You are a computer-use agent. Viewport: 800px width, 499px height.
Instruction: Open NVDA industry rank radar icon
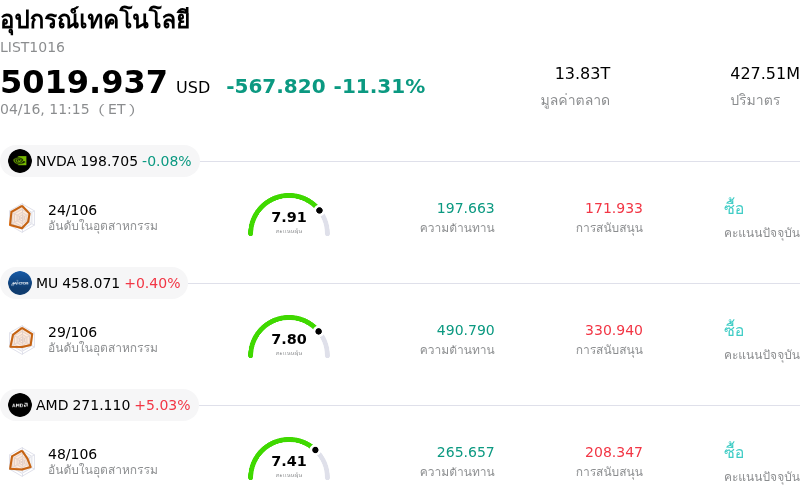21,217
